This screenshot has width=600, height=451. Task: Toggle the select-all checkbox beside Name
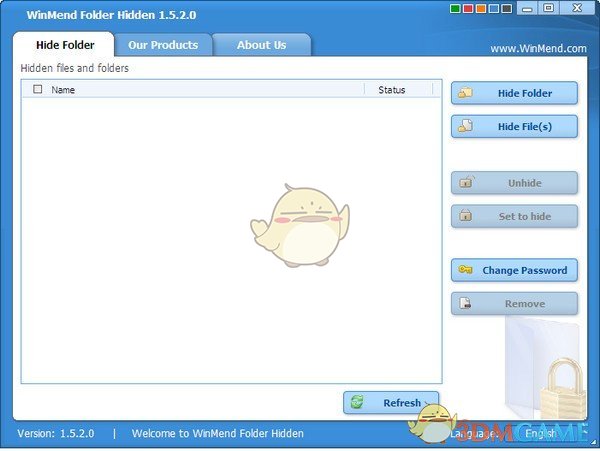tap(38, 89)
